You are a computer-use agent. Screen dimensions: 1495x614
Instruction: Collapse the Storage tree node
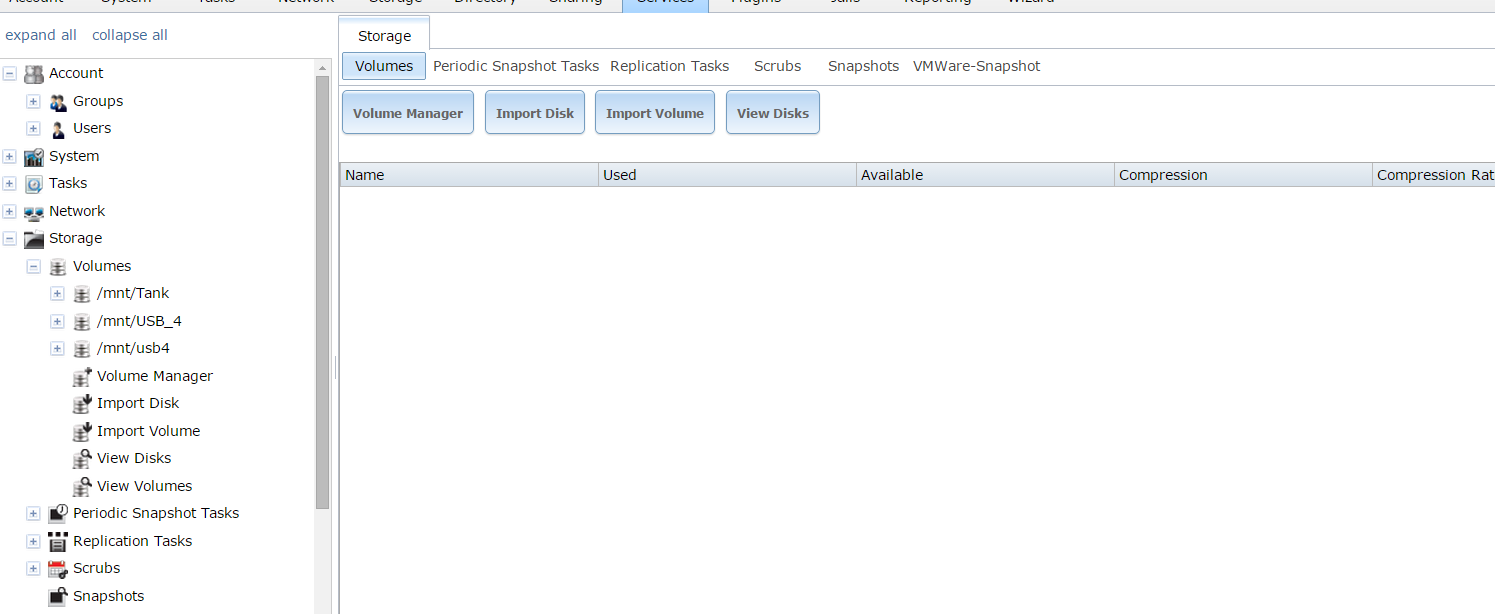(x=10, y=239)
